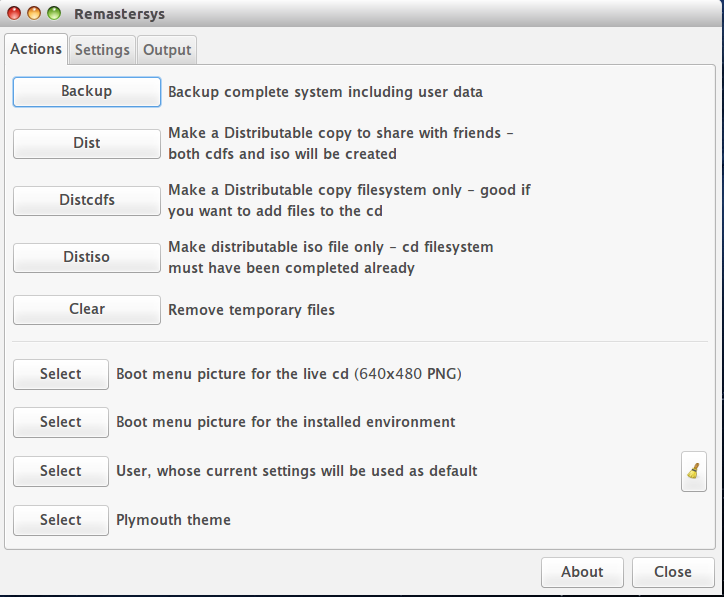Select boot picture for installed environment
Screen dimensions: 724x597
click(x=61, y=422)
